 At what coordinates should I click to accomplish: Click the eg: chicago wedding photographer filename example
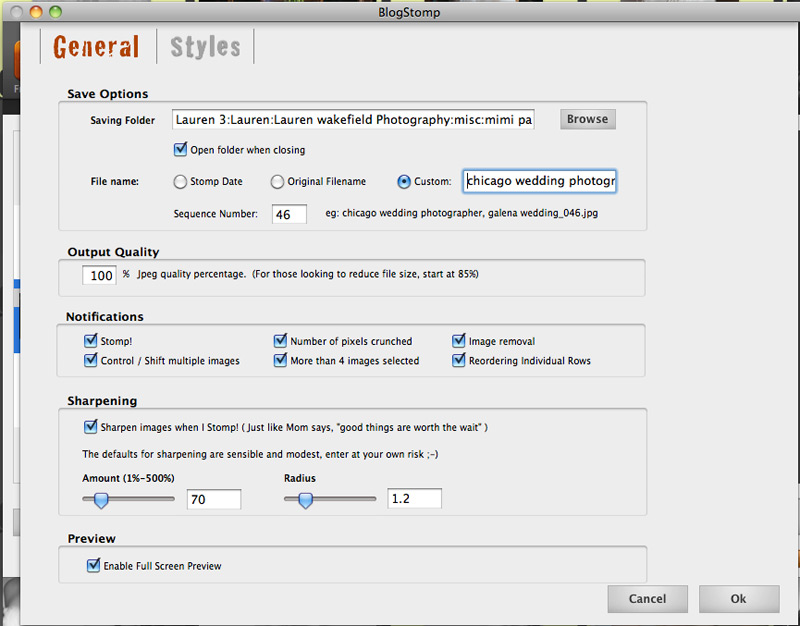(462, 213)
